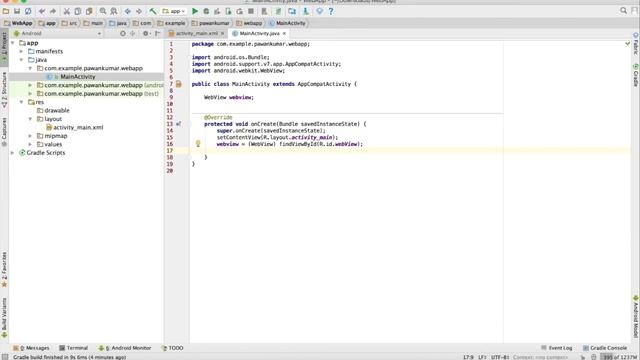Click the UTF-8 encoding selector in status bar
Image resolution: width=640 pixels, height=360 pixels.
point(500,357)
